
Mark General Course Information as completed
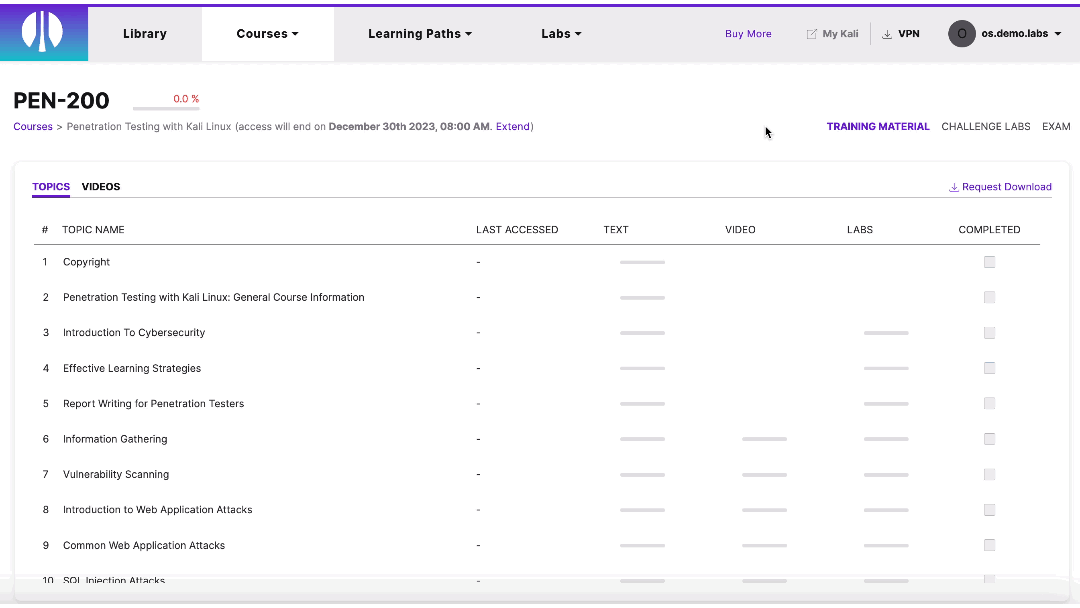[989, 297]
